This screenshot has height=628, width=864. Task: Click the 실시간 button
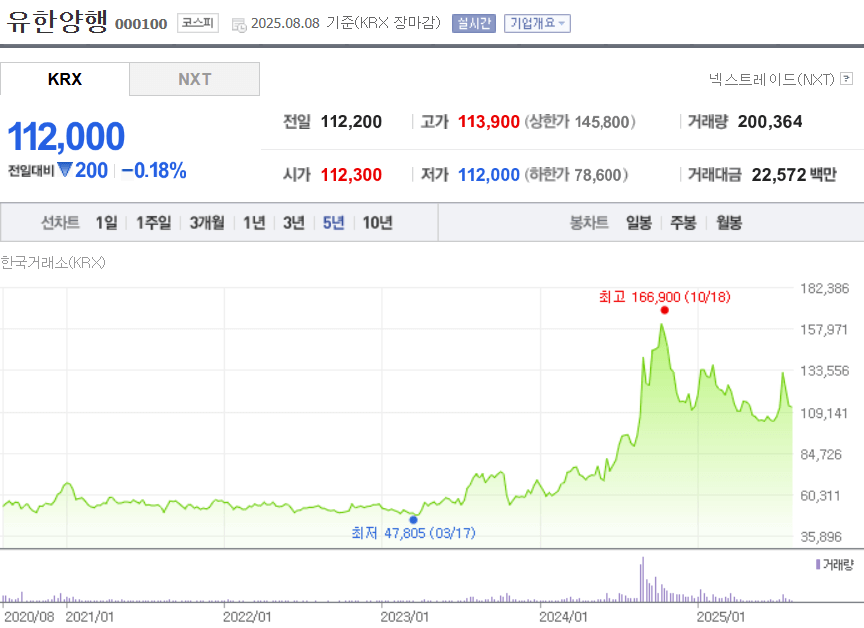474,23
